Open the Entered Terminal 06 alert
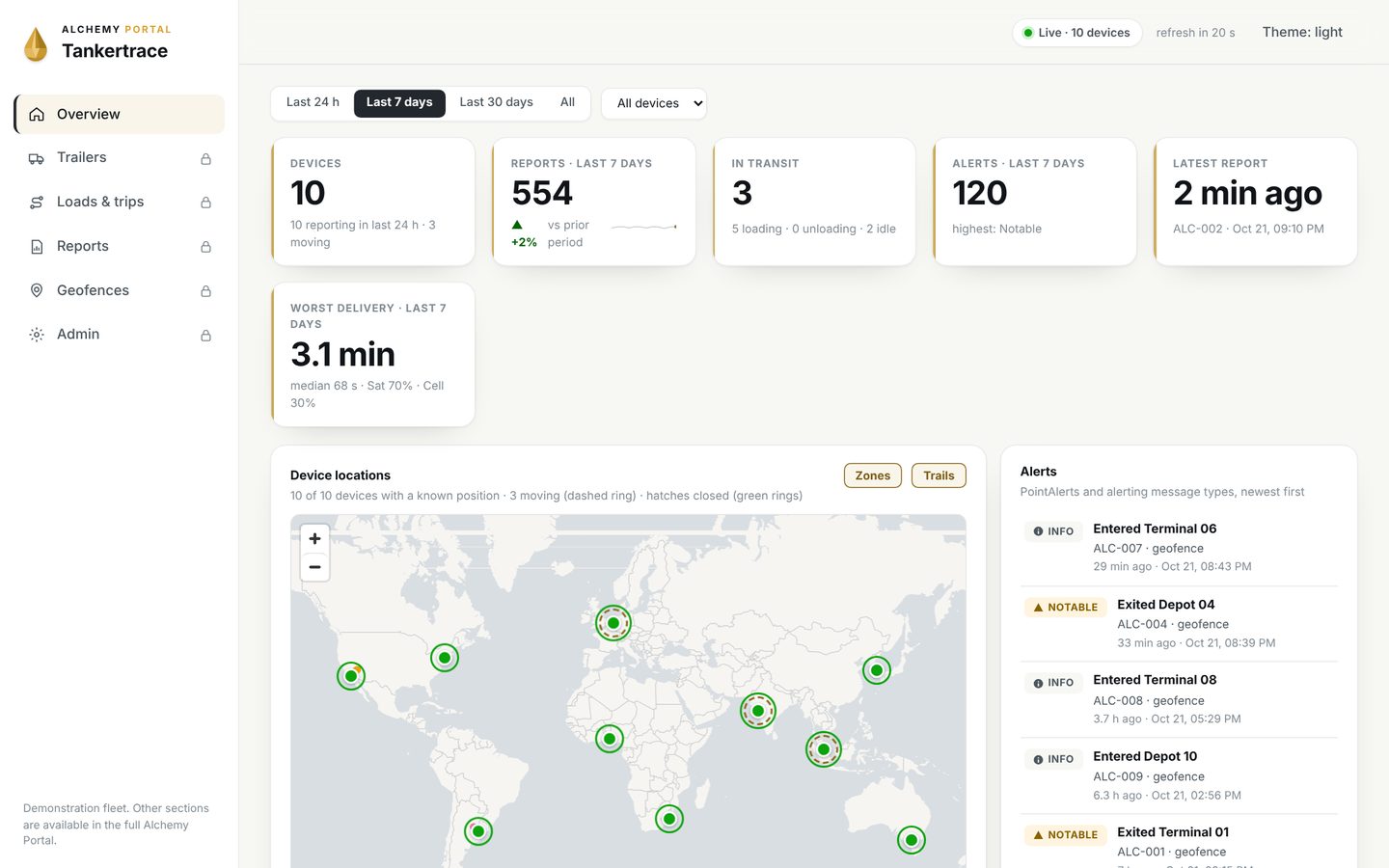 (1179, 548)
